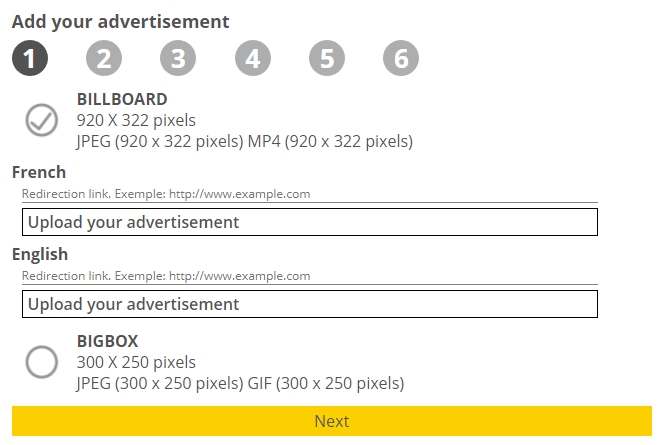
Task: Jump to step 2 in wizard
Action: pos(104,59)
